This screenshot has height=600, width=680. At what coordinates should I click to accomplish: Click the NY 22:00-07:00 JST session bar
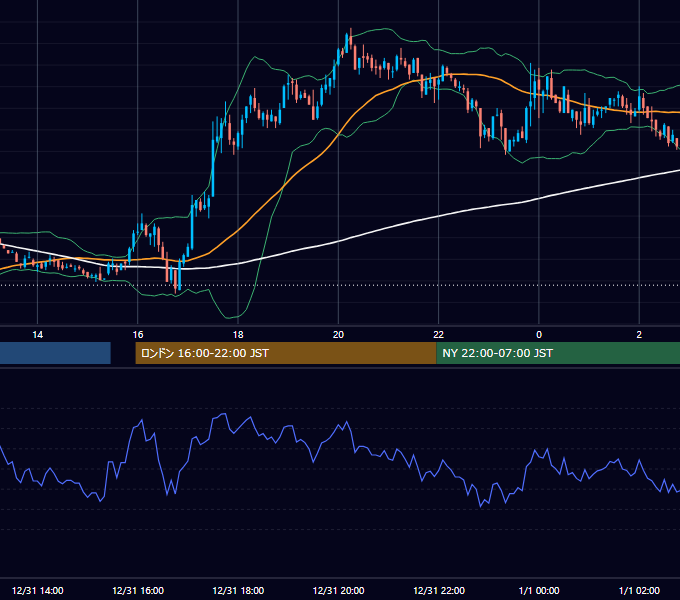(558, 353)
